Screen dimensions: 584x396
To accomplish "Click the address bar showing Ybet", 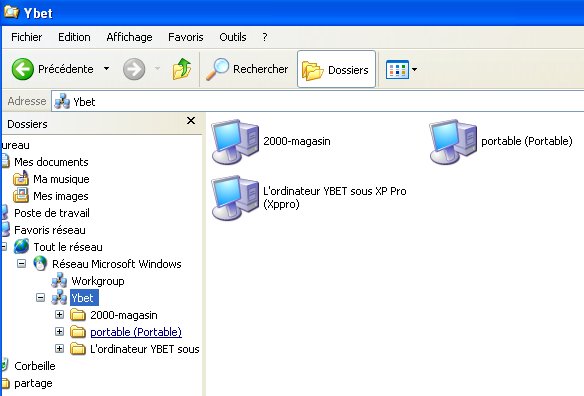I will (x=318, y=101).
